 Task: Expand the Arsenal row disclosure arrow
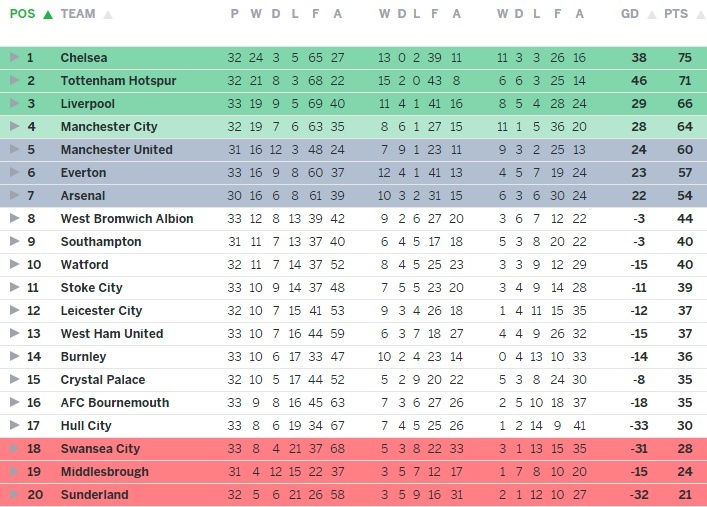click(x=14, y=196)
